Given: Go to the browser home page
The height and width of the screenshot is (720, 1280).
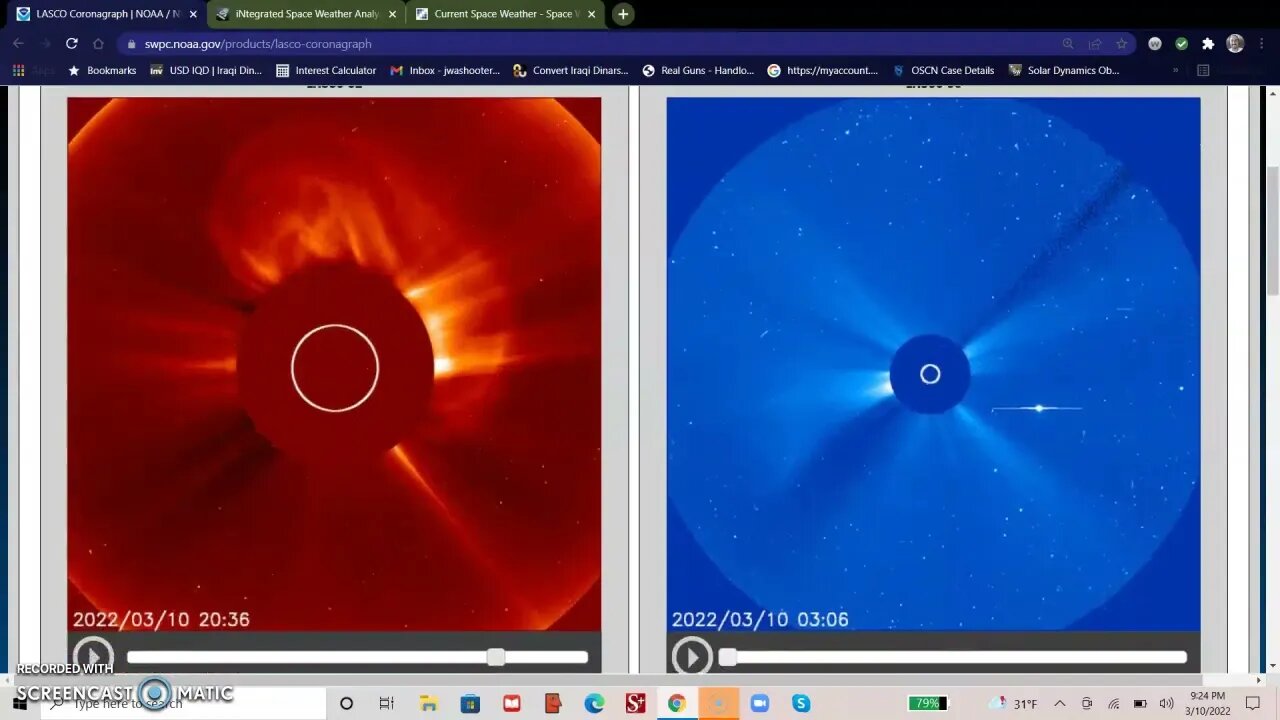Looking at the screenshot, I should pyautogui.click(x=98, y=43).
